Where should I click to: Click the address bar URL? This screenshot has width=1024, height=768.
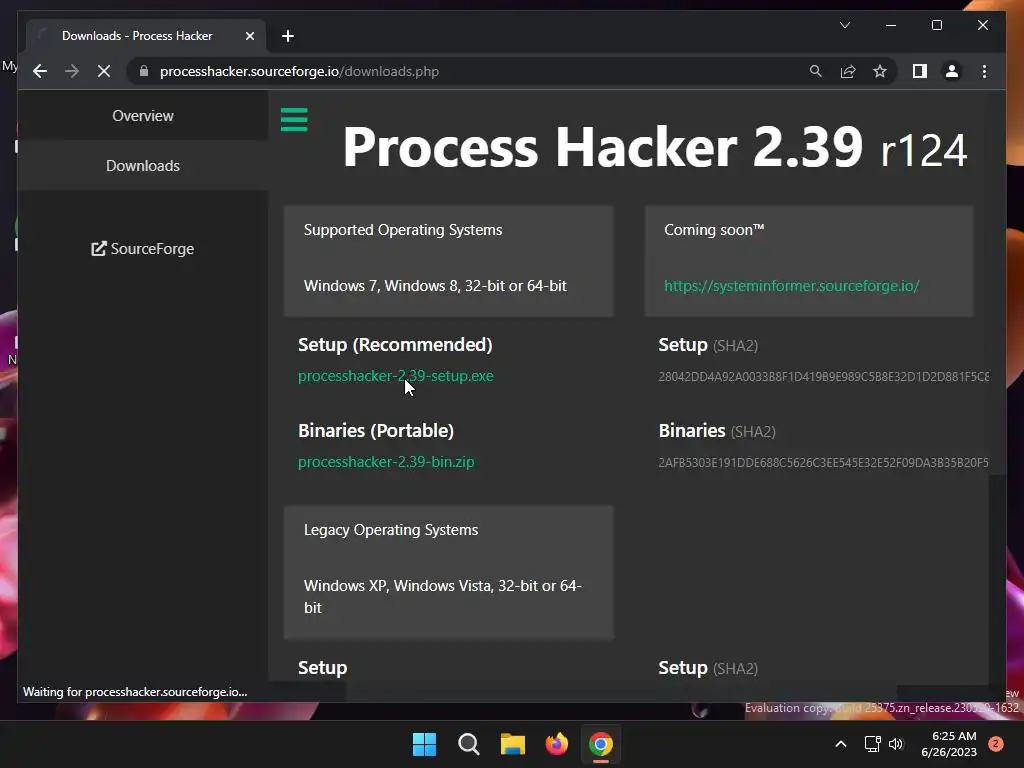tap(299, 71)
